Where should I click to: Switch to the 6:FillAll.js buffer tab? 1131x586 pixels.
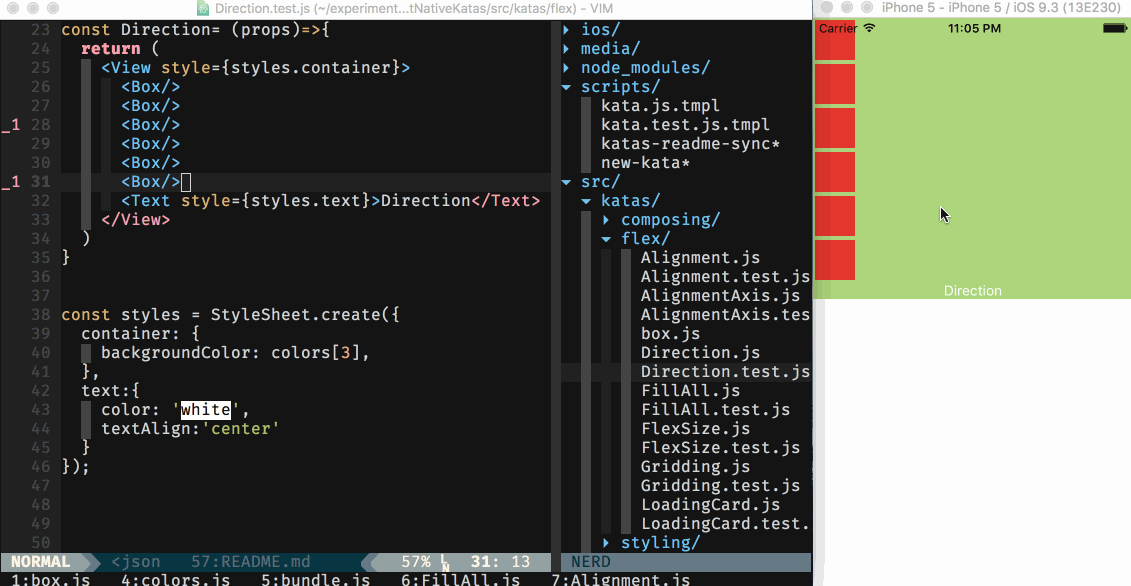(460, 580)
